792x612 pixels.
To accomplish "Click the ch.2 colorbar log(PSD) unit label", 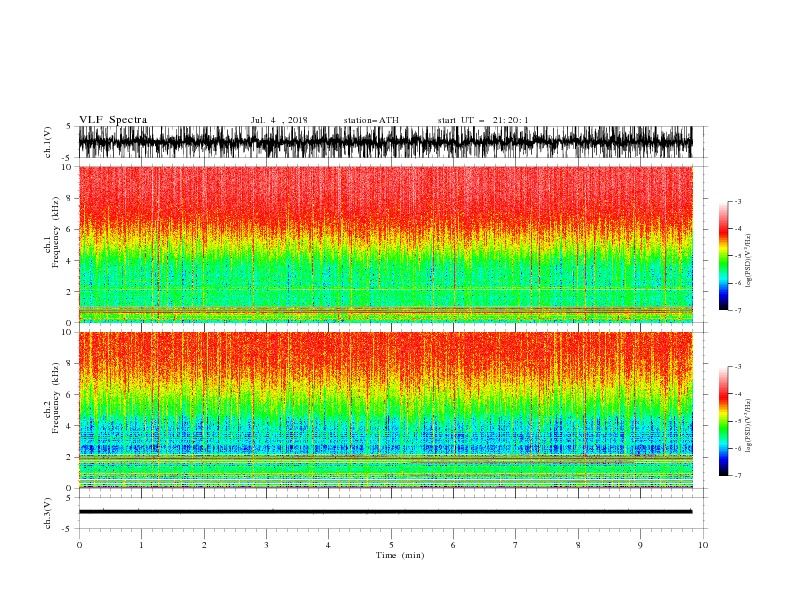I will coord(748,426).
